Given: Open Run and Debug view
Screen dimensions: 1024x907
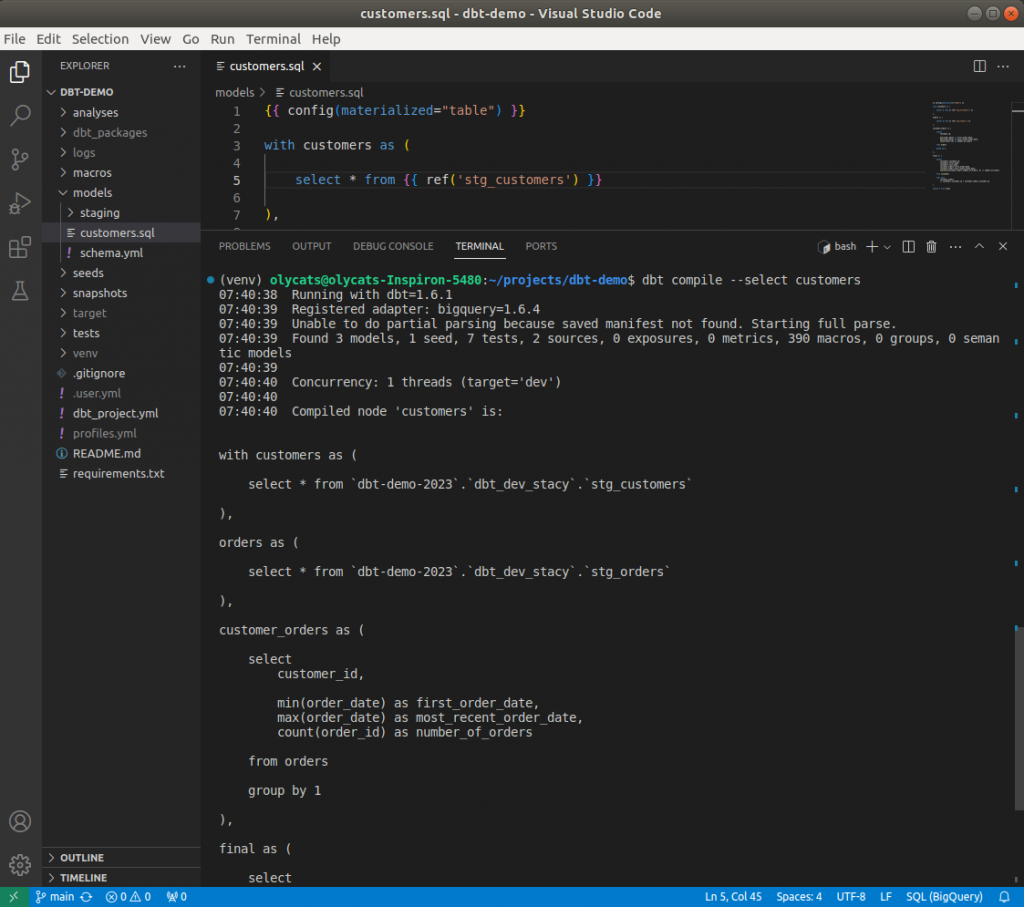Looking at the screenshot, I should click(20, 204).
